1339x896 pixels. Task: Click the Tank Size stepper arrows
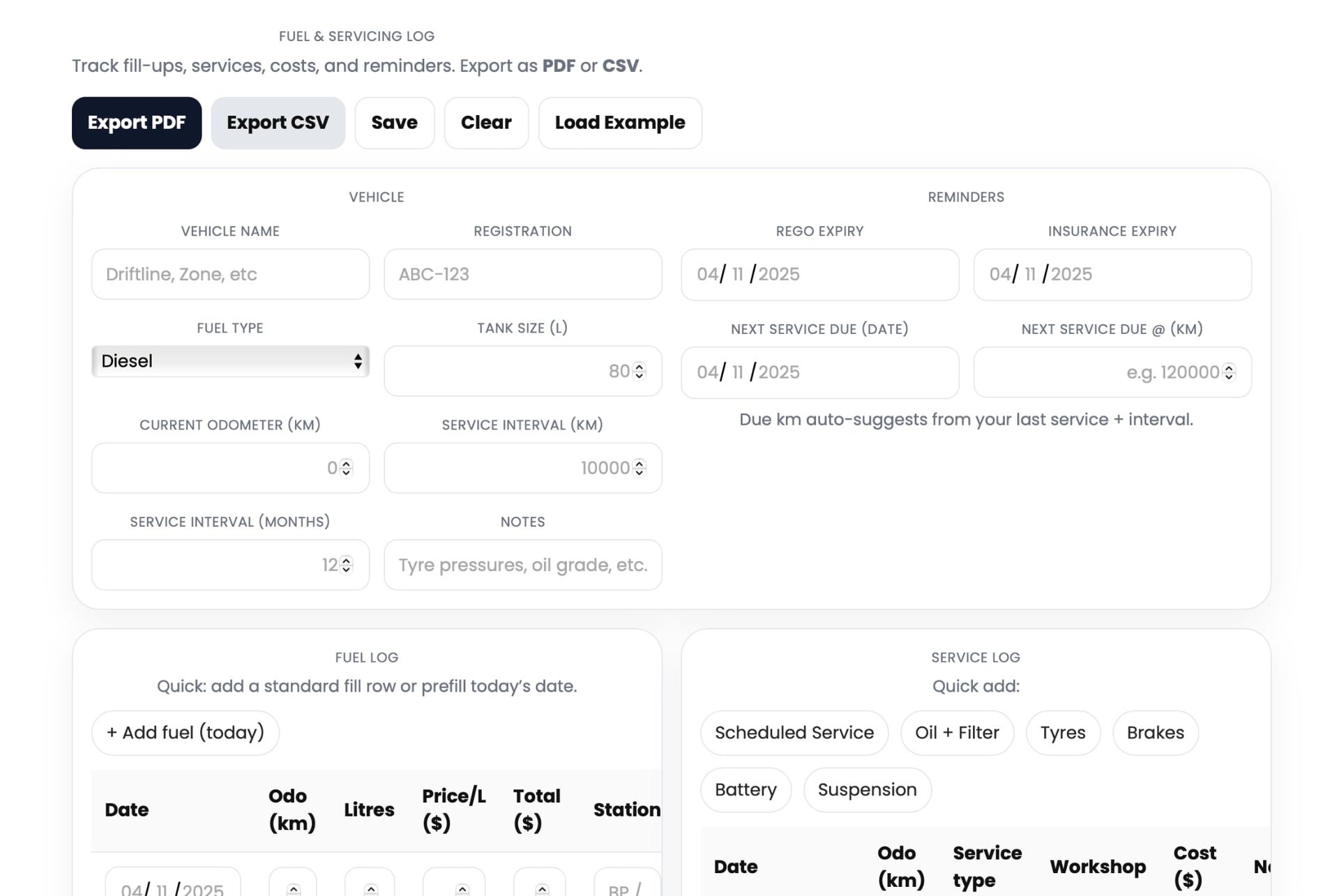[639, 371]
